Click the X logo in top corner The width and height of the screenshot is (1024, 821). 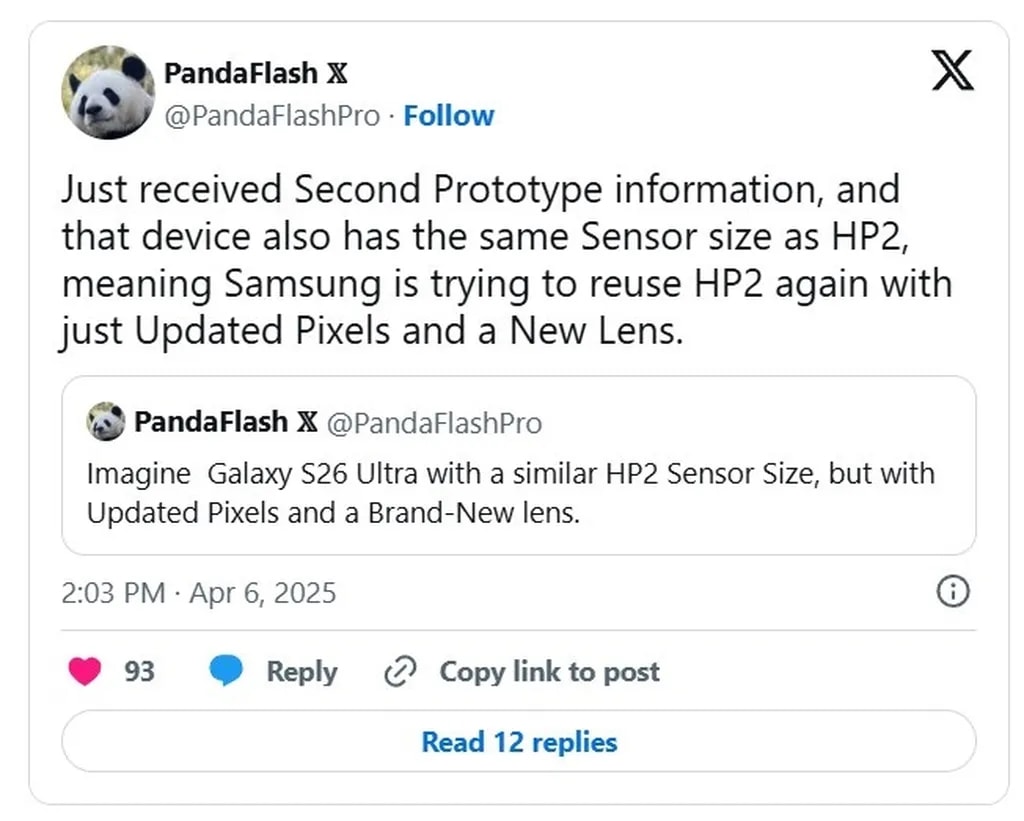click(952, 72)
